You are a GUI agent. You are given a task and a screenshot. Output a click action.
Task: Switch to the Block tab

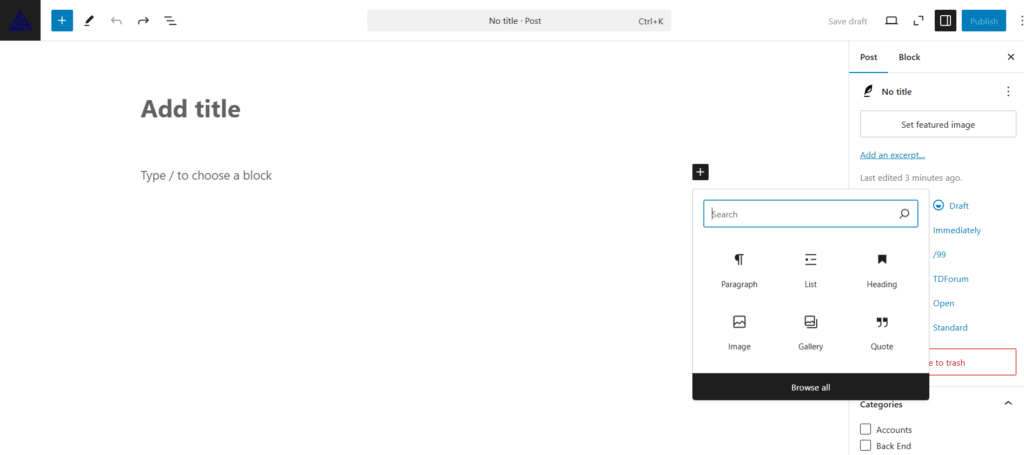[x=909, y=57]
